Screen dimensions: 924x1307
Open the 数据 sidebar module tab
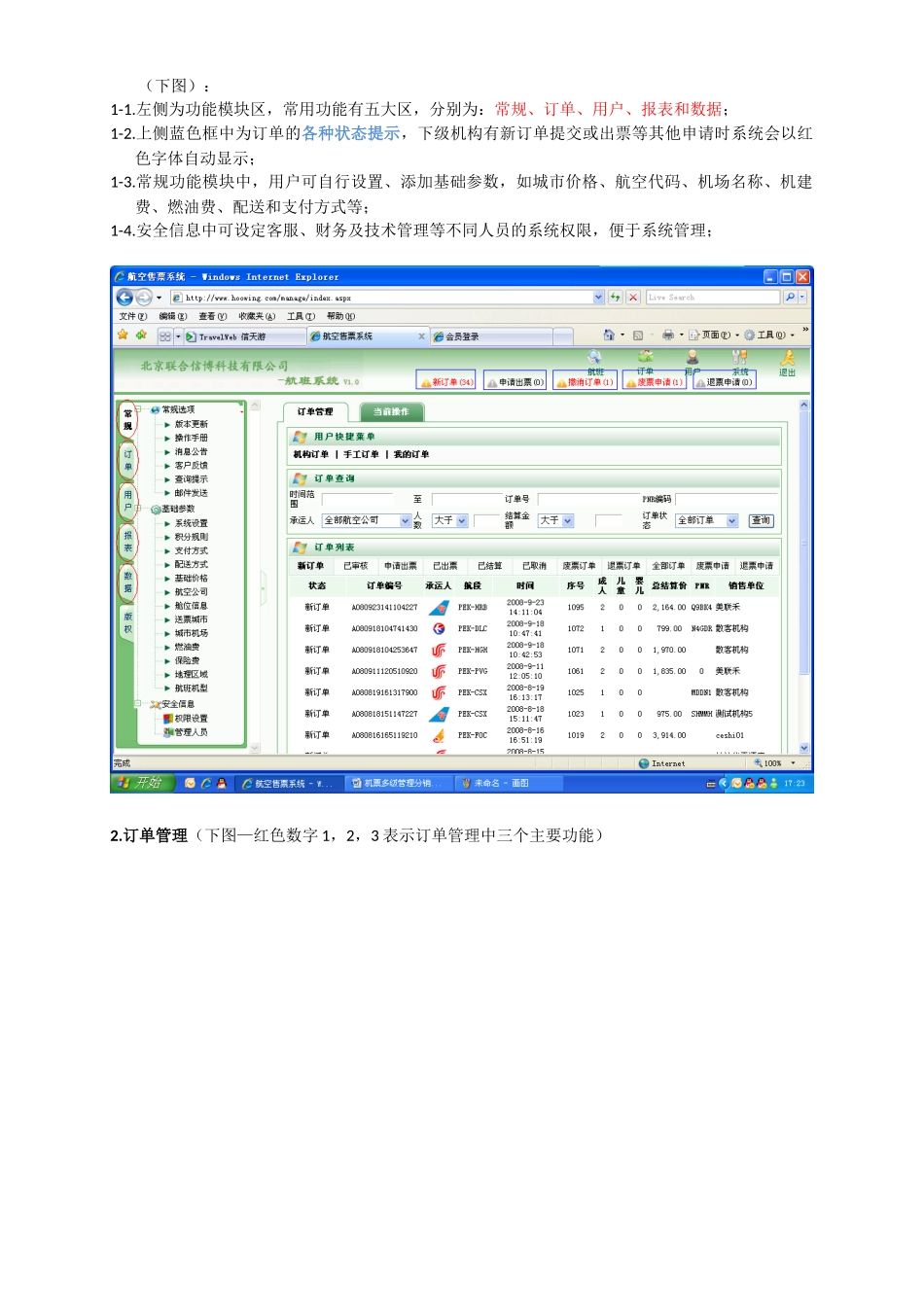127,583
